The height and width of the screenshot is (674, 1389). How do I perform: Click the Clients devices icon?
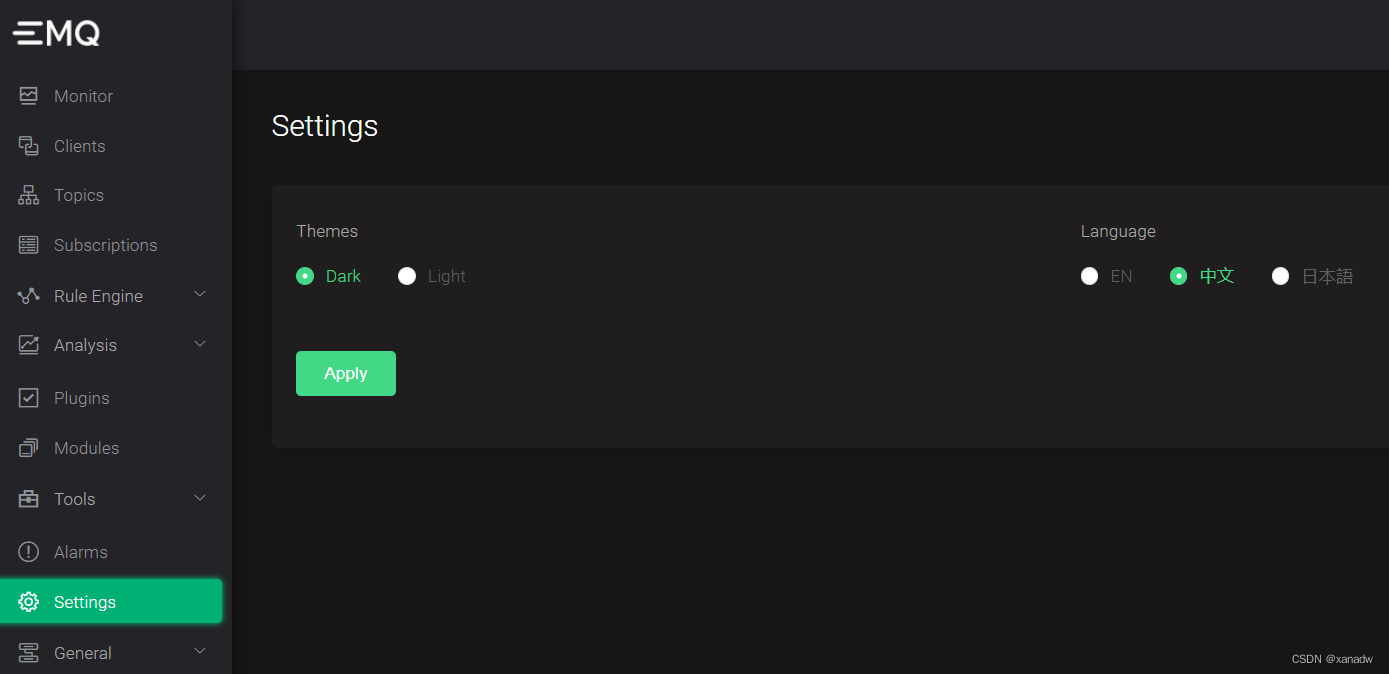coord(28,146)
